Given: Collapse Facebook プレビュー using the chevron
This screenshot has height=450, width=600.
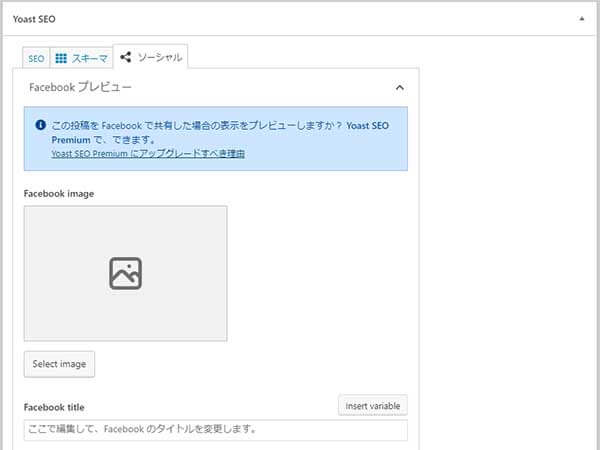Looking at the screenshot, I should click(x=398, y=88).
